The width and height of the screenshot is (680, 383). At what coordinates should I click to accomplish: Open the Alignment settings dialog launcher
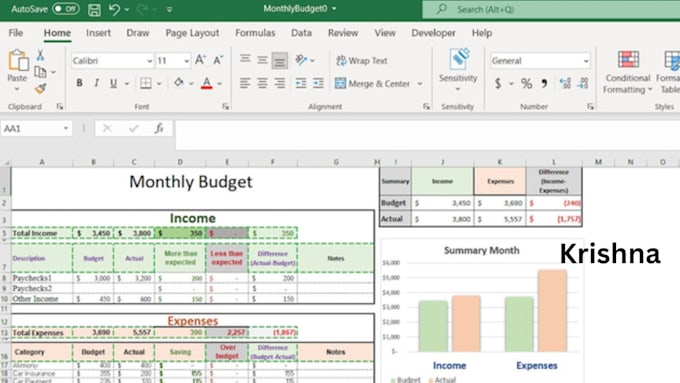coord(426,107)
